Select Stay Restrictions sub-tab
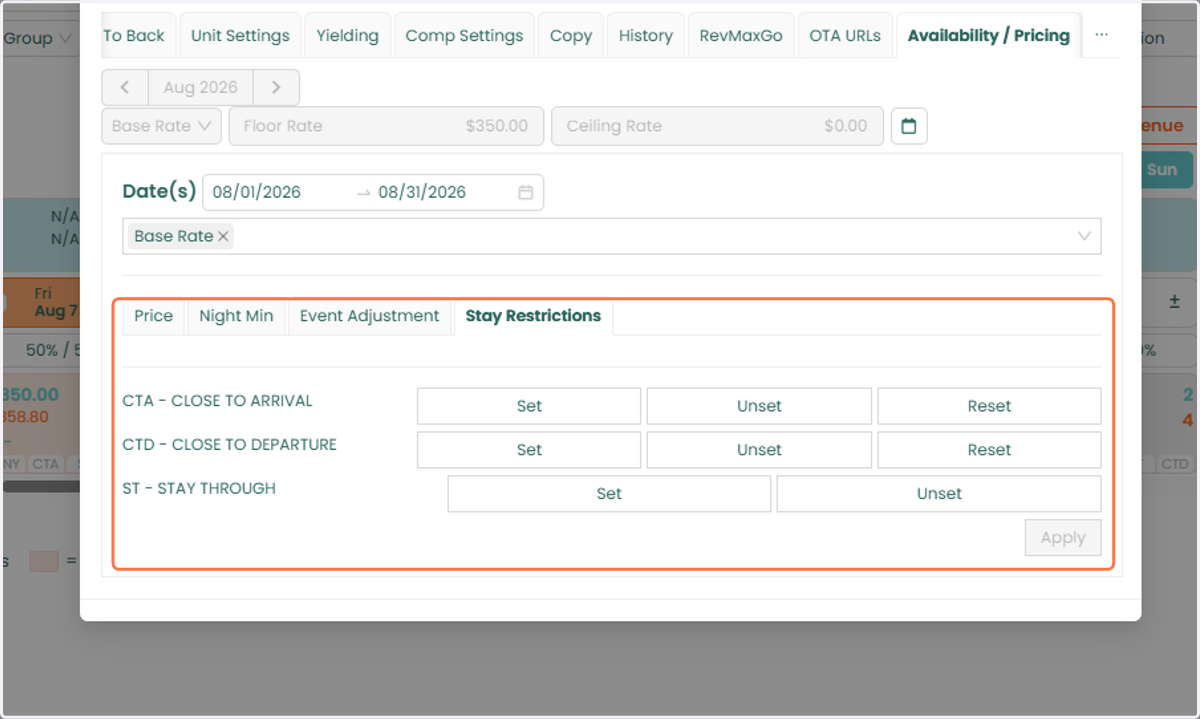 click(533, 316)
